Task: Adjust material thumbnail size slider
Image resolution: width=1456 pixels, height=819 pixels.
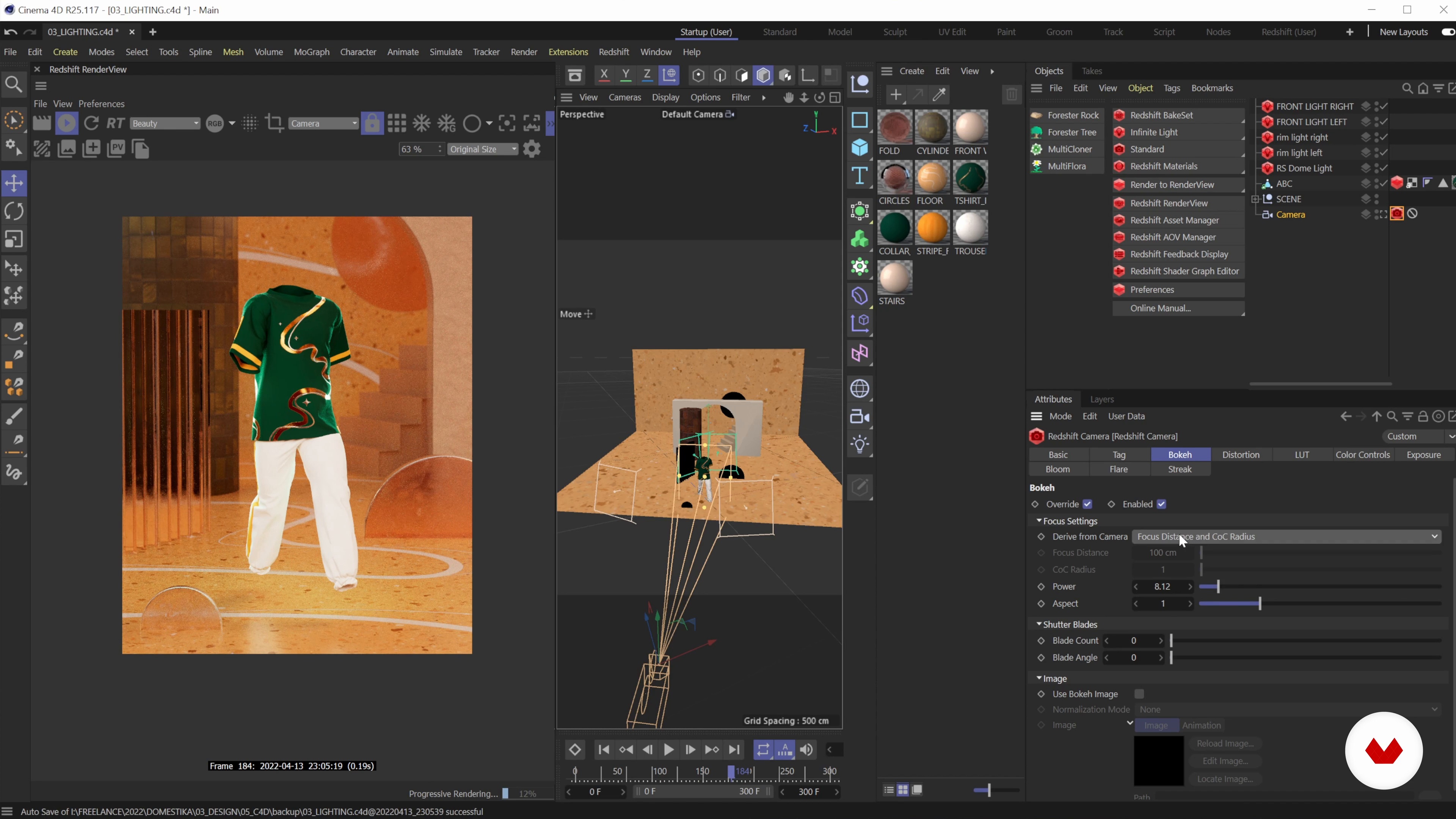Action: coord(996,789)
